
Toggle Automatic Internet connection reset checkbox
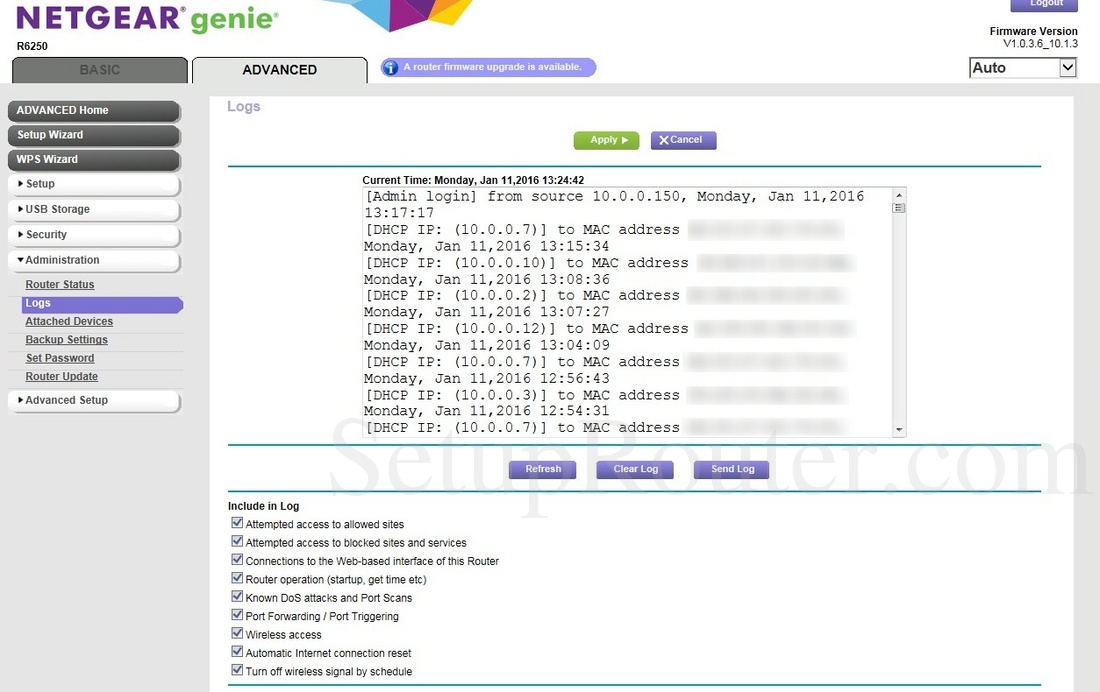pyautogui.click(x=237, y=651)
